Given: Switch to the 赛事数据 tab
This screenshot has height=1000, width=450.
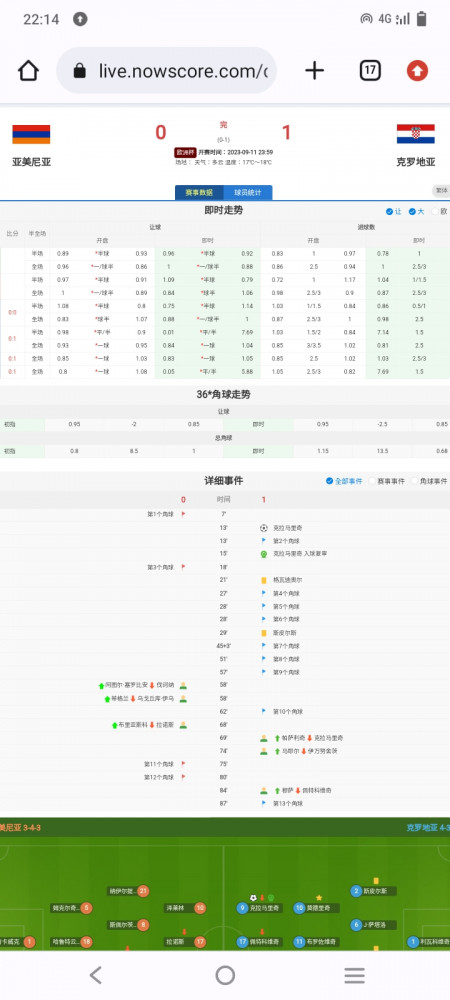Looking at the screenshot, I should pos(200,193).
